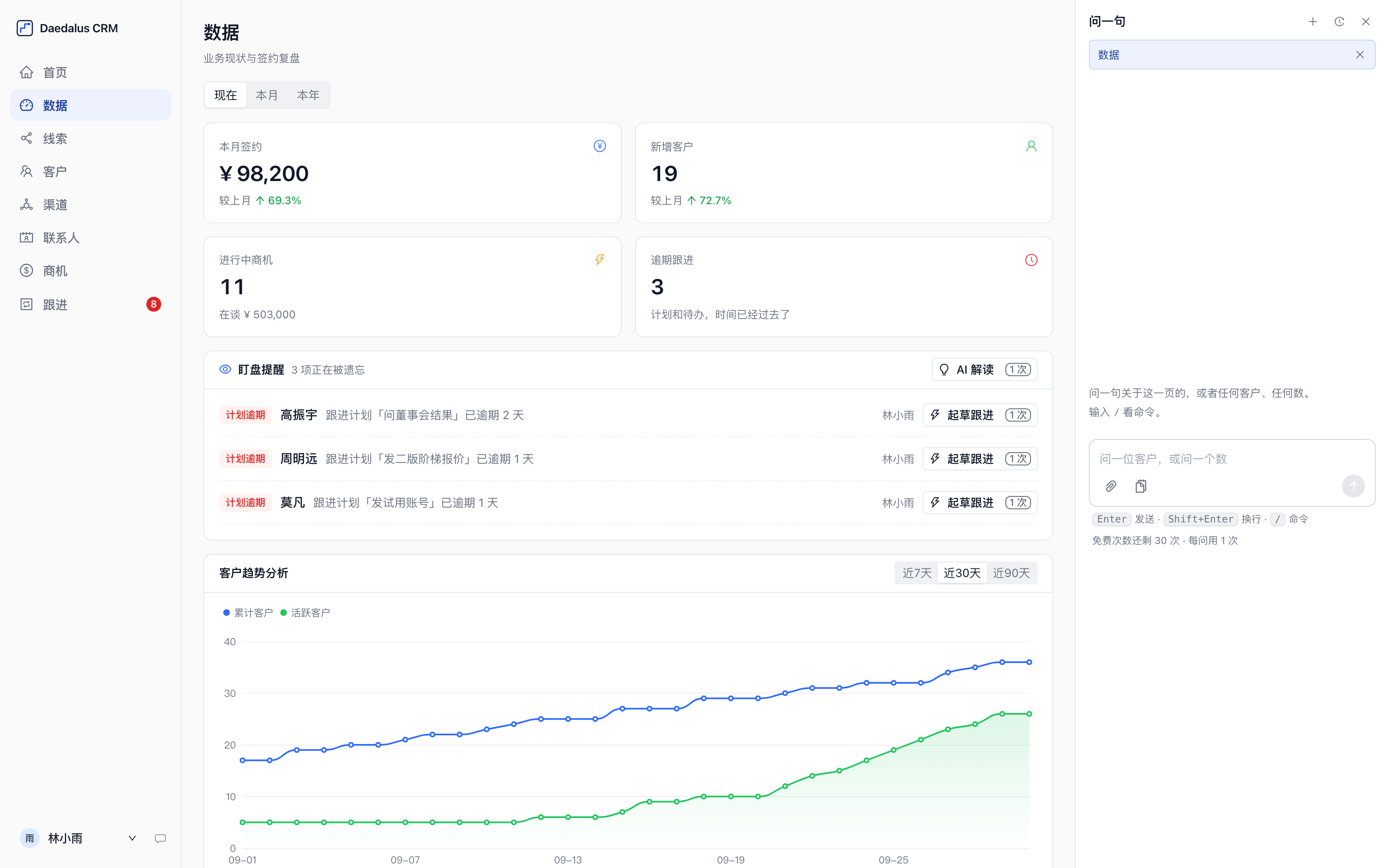Screen dimensions: 1389x868
Task: Click customer name 莫凡
Action: coord(292,503)
